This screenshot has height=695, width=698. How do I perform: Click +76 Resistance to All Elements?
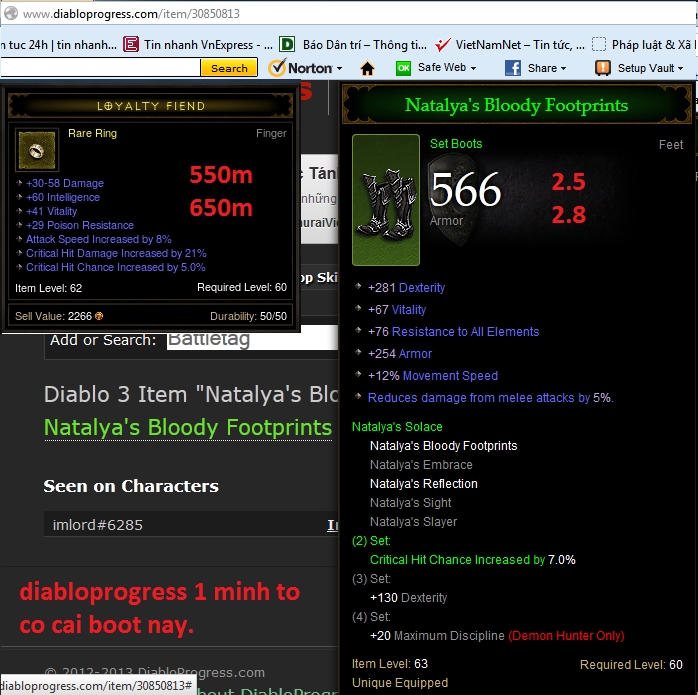454,332
